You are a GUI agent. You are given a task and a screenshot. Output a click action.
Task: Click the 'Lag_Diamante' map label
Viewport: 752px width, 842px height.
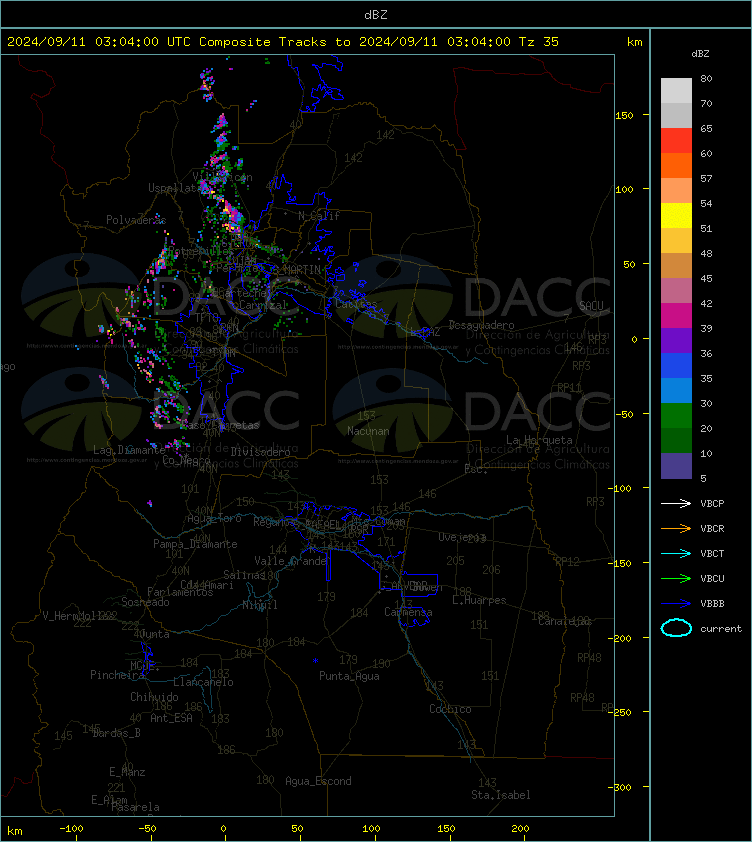tap(129, 450)
